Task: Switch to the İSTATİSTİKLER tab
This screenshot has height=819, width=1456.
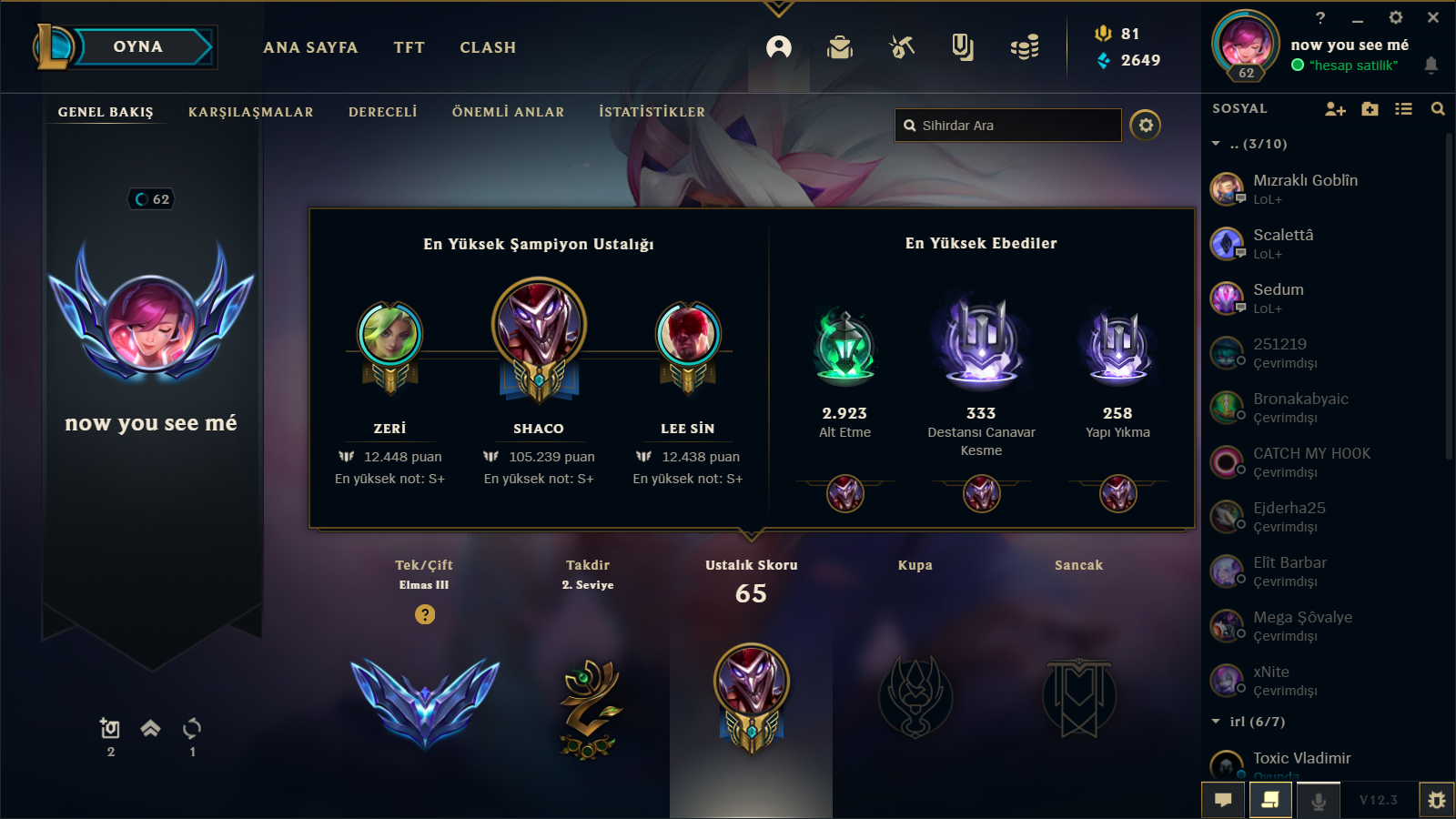Action: (652, 112)
